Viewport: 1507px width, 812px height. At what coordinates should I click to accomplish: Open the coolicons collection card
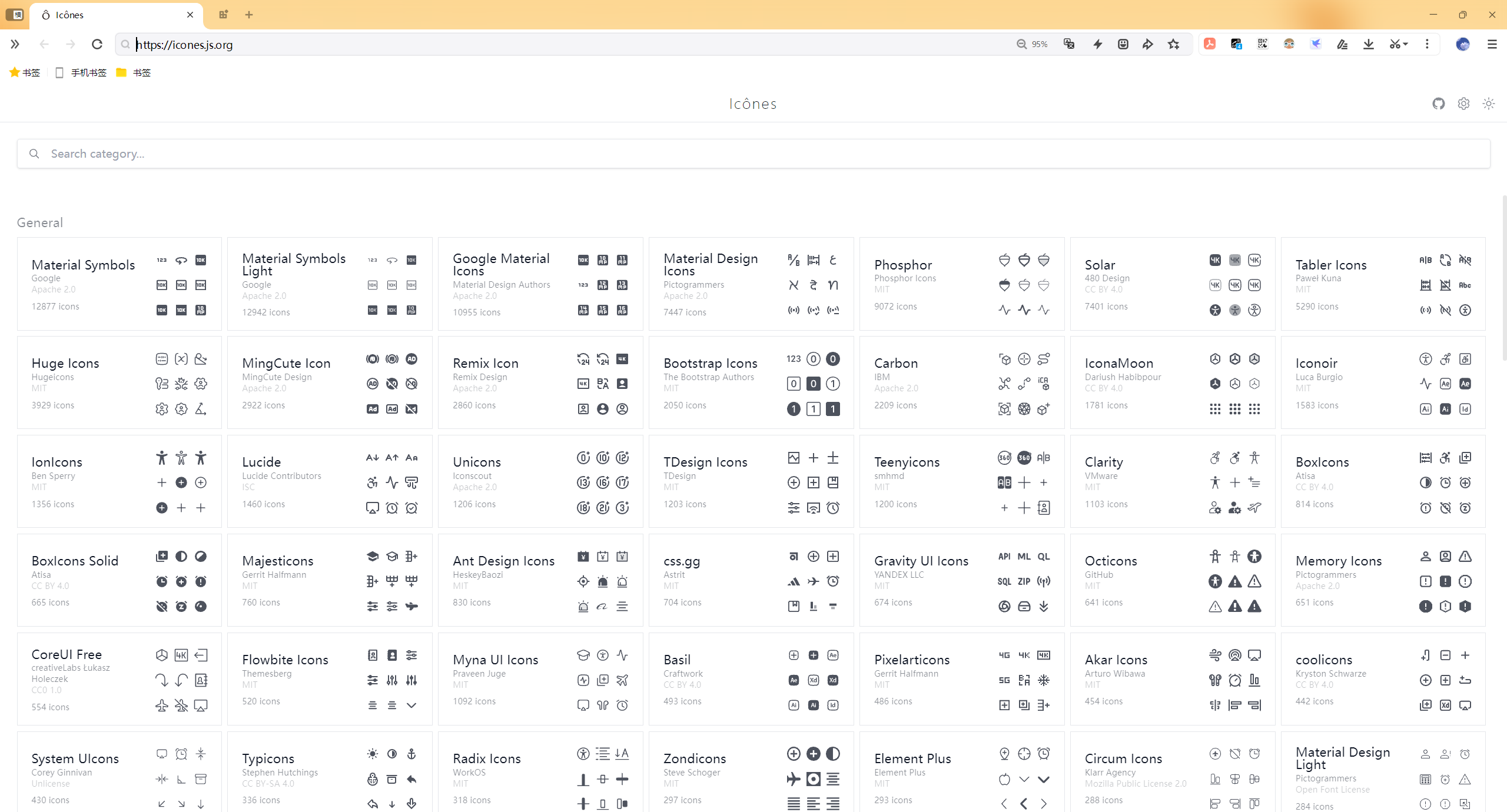coord(1383,679)
